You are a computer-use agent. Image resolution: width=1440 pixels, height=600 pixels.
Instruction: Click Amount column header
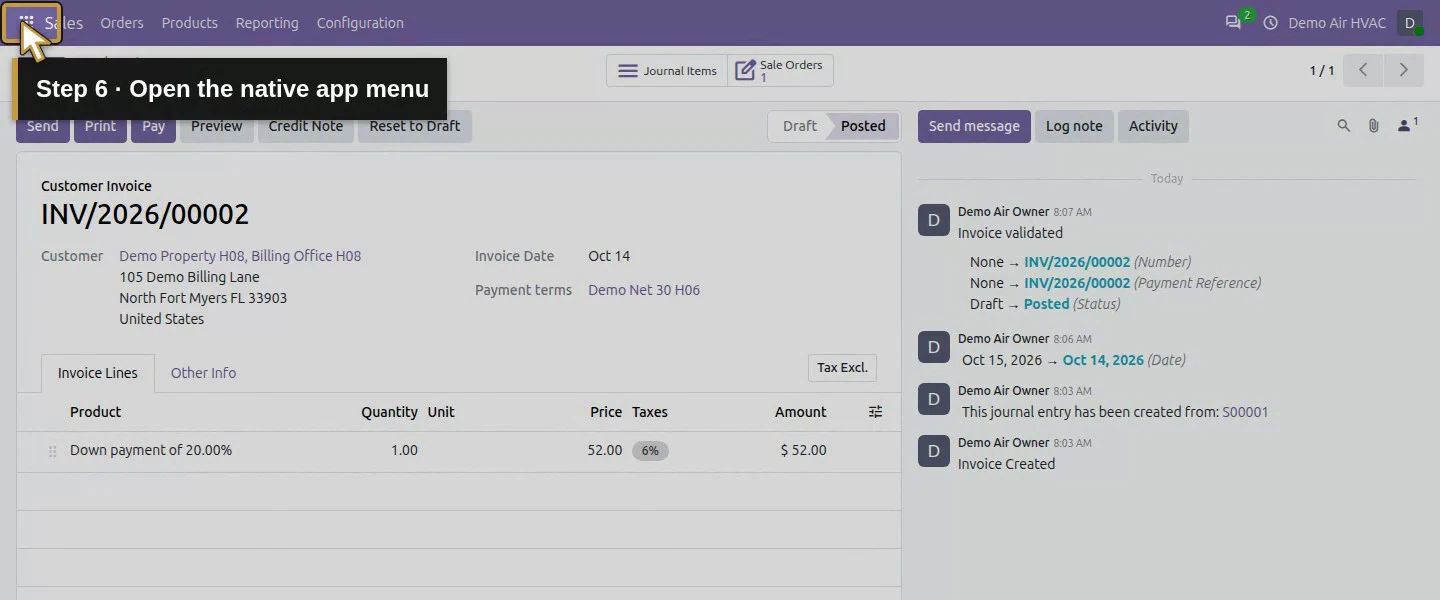pyautogui.click(x=800, y=412)
